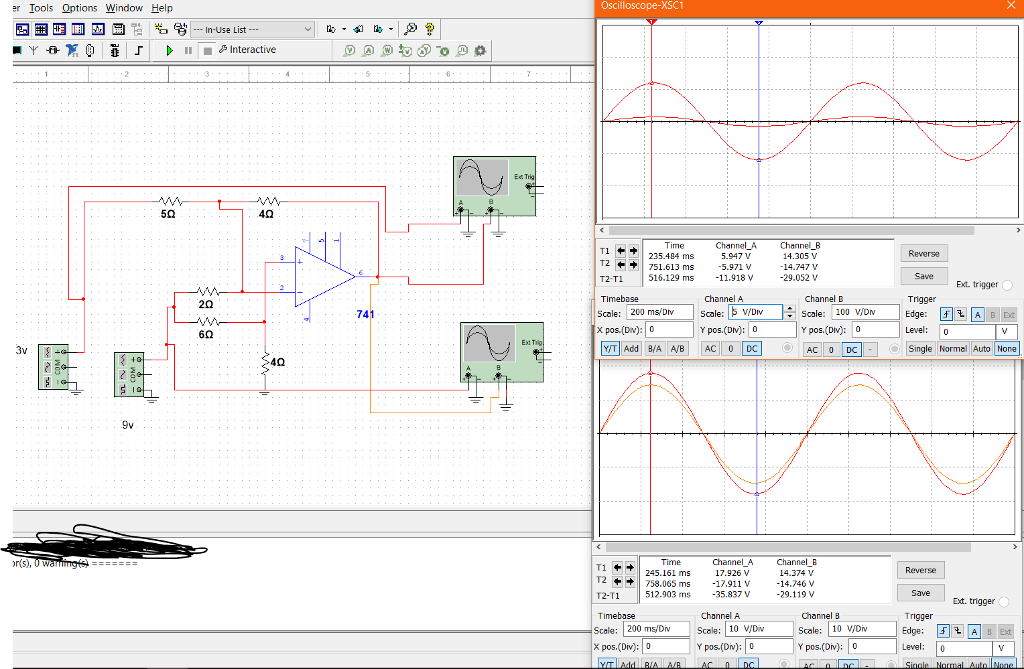Toggle DC coupling on Channel B

(850, 348)
